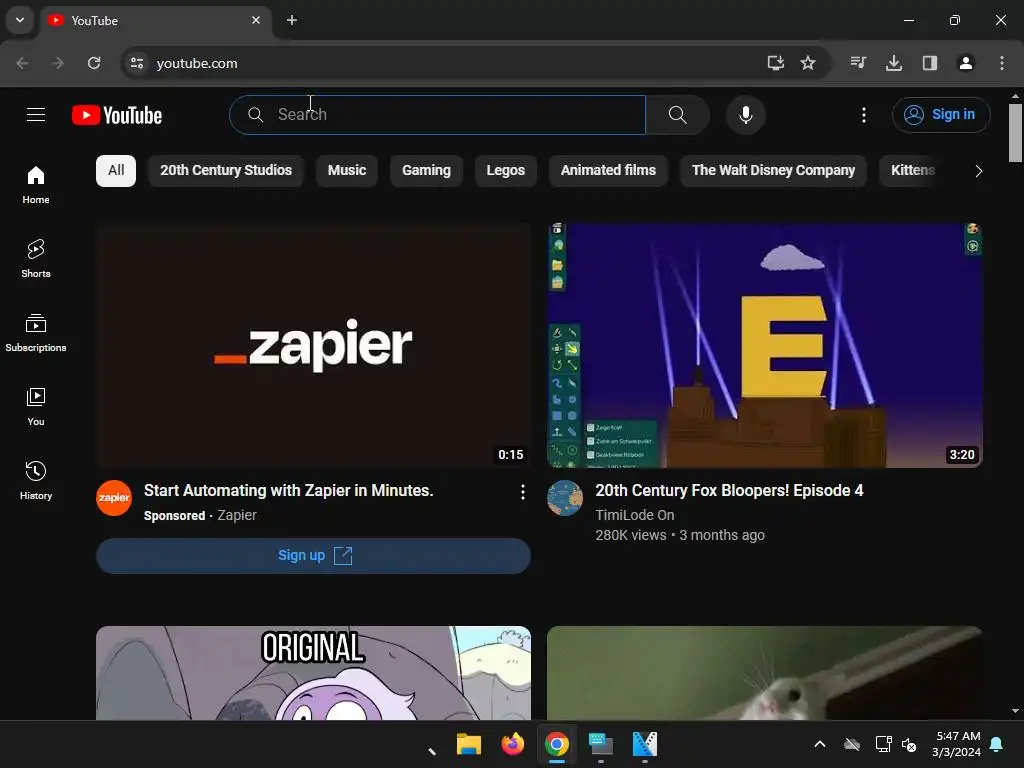Select the All category chip

click(116, 170)
